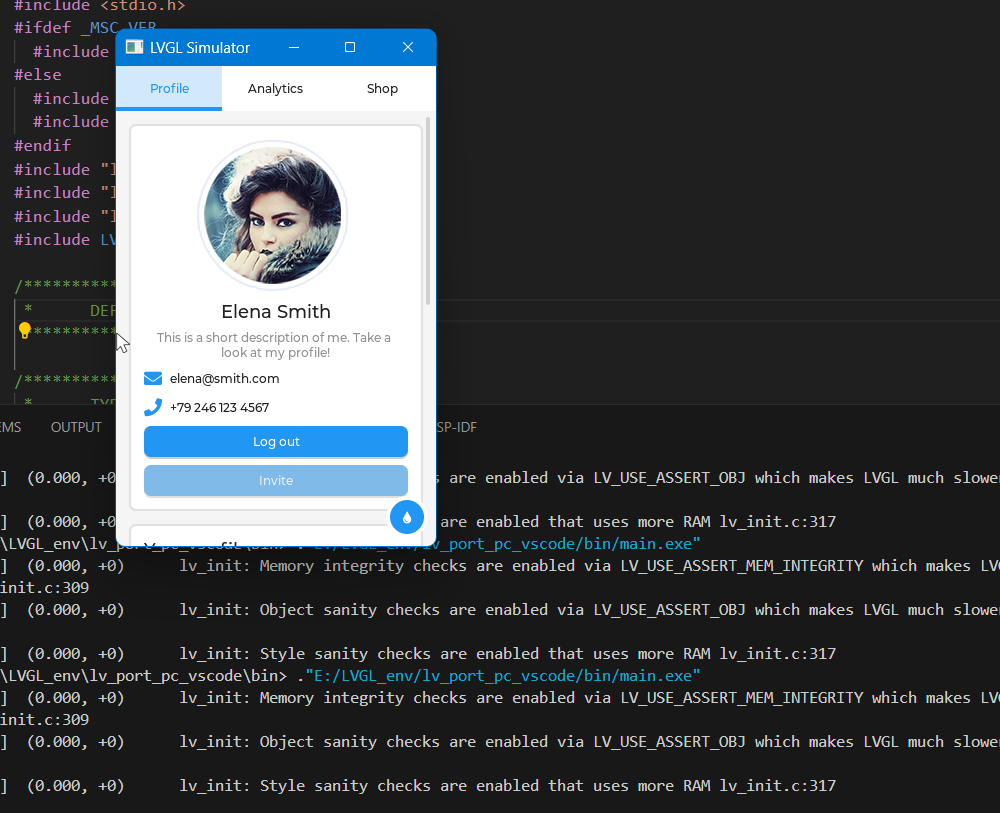1000x813 pixels.
Task: Open the first E:/LVGL_env main.exe terminal link
Action: [501, 544]
